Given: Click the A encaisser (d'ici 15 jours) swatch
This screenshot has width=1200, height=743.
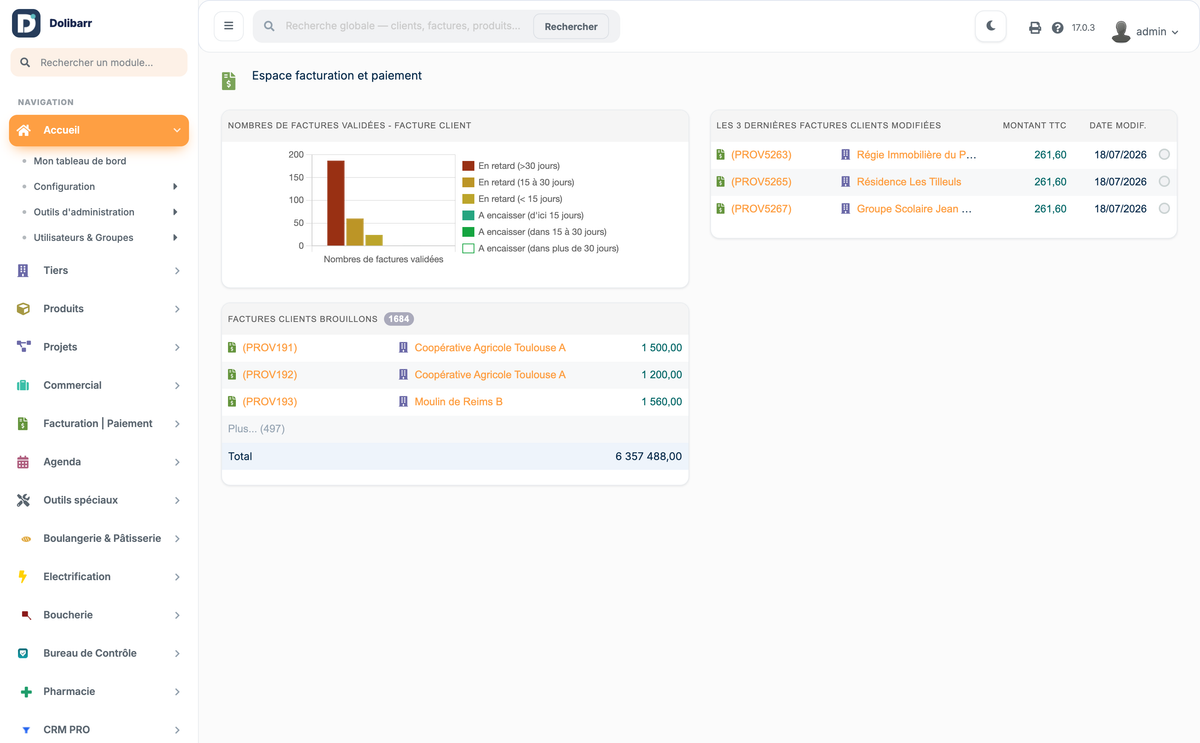Looking at the screenshot, I should click(x=468, y=216).
